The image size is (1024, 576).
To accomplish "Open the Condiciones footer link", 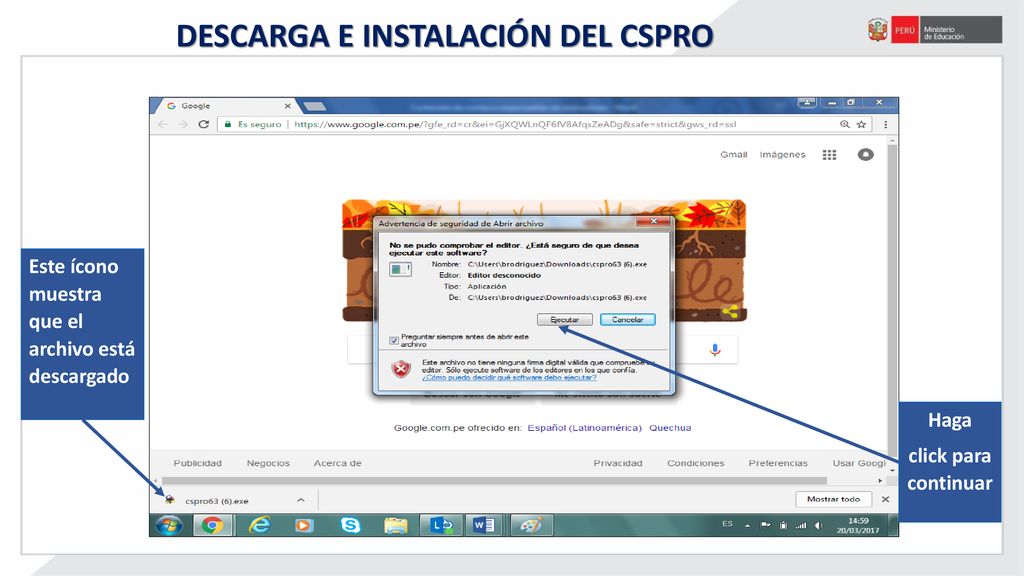I will click(696, 463).
